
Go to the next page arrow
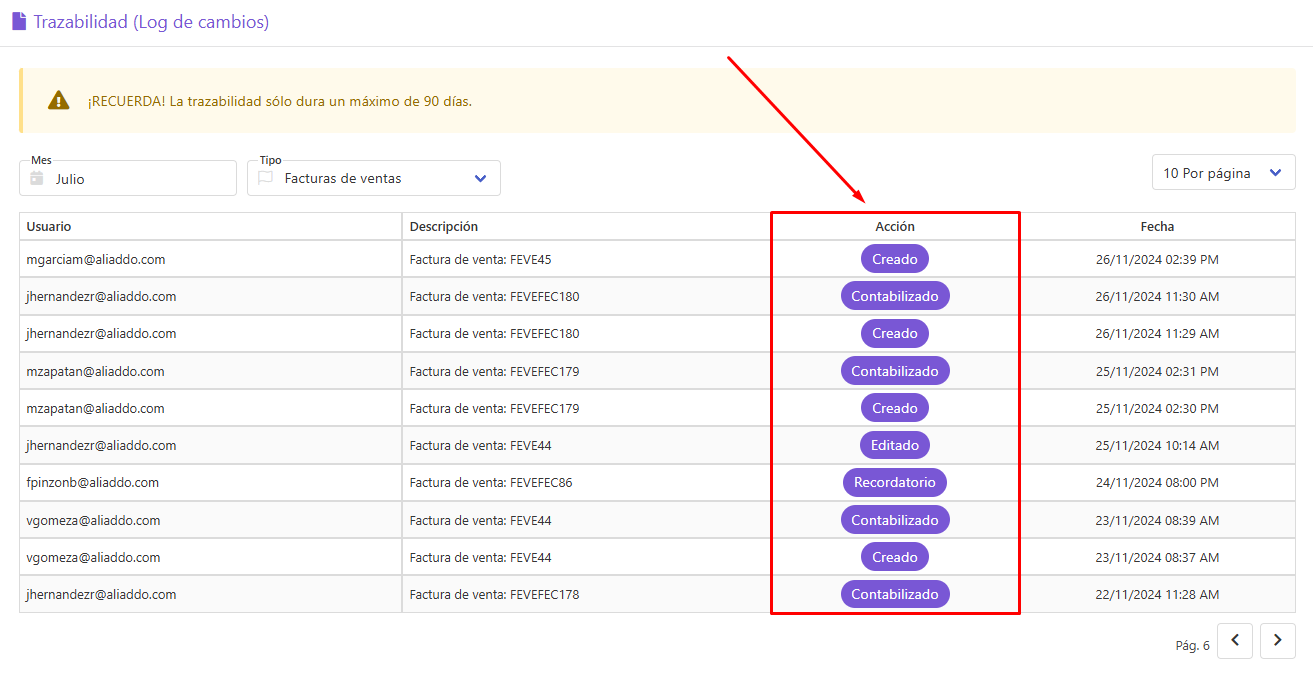pos(1278,641)
